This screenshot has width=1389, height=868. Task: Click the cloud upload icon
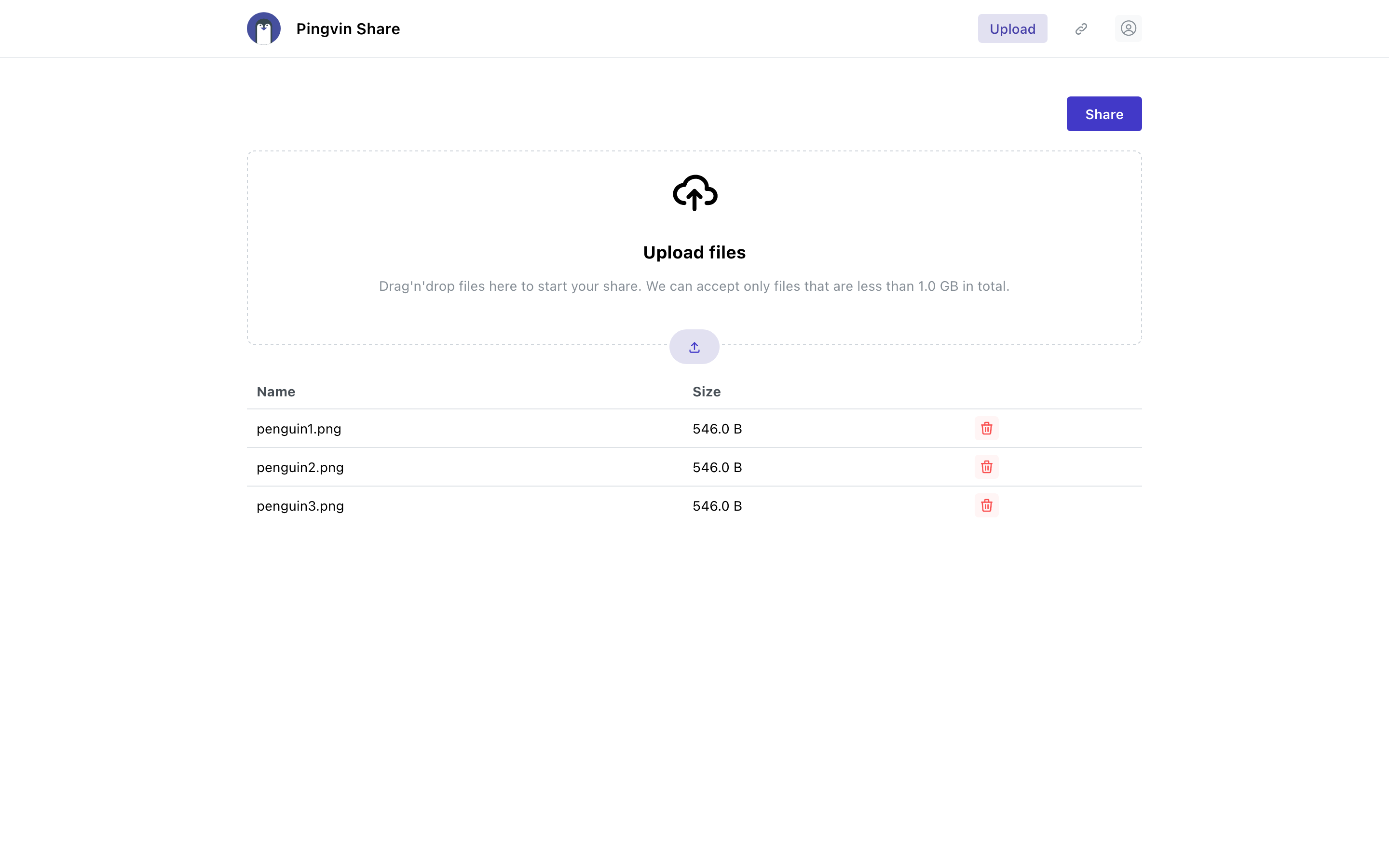tap(694, 193)
